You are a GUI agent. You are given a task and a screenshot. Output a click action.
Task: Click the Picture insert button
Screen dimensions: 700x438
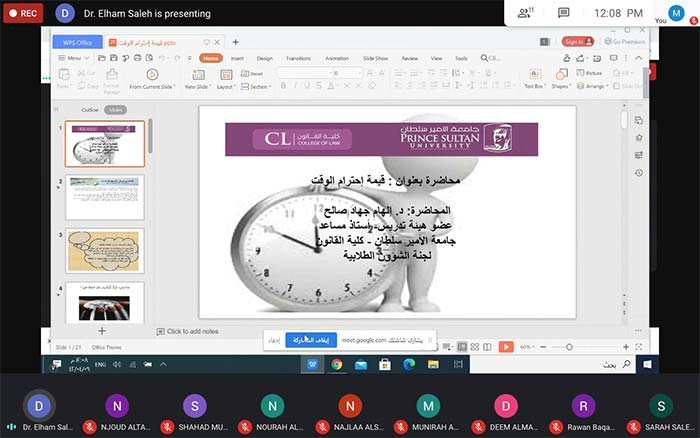(589, 73)
